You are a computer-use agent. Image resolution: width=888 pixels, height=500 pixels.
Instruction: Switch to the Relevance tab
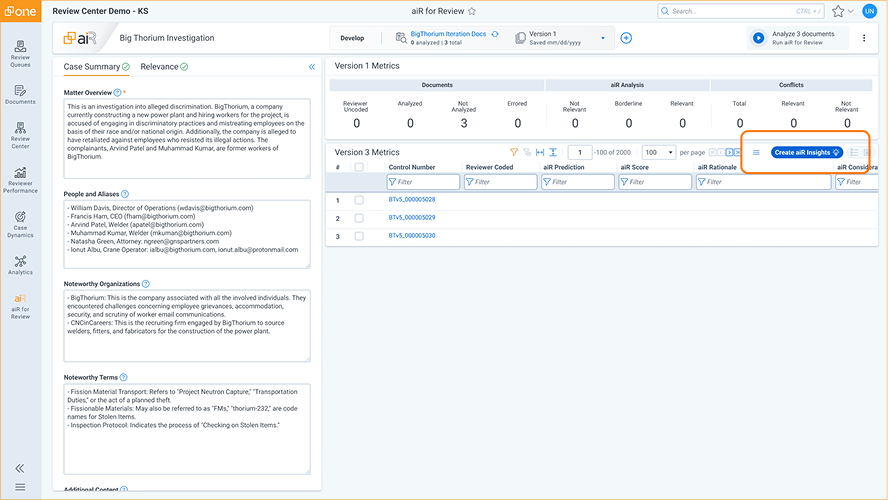[x=164, y=67]
